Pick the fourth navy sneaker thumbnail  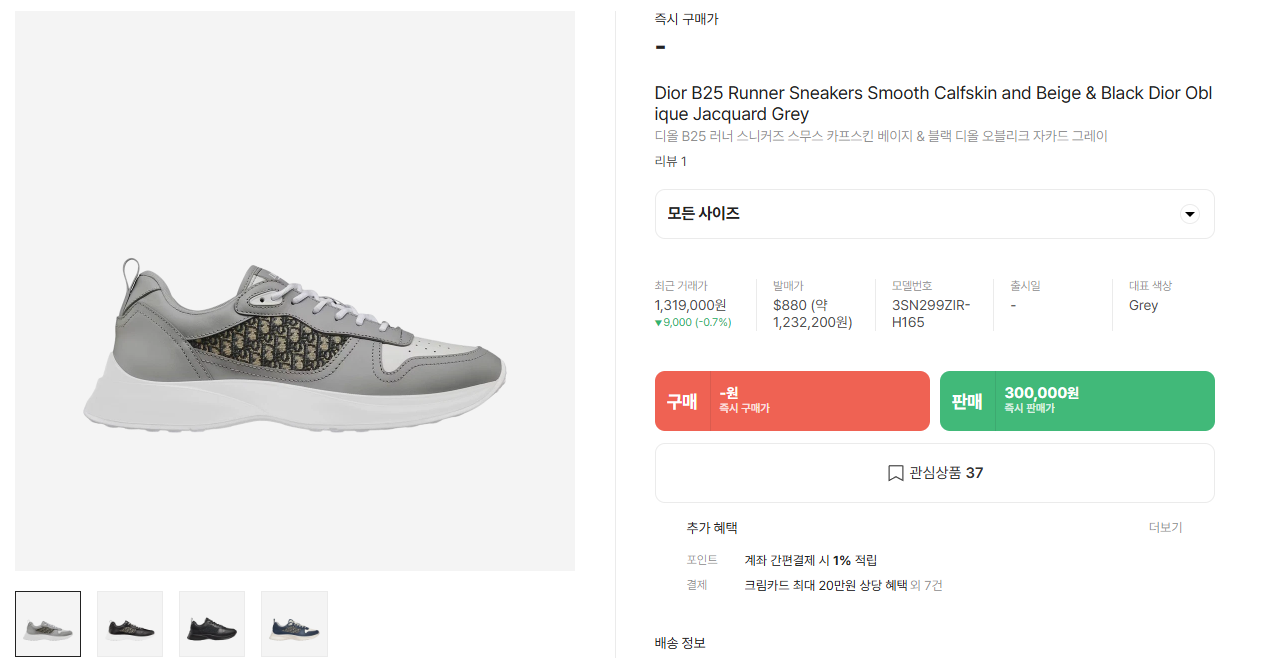(294, 624)
